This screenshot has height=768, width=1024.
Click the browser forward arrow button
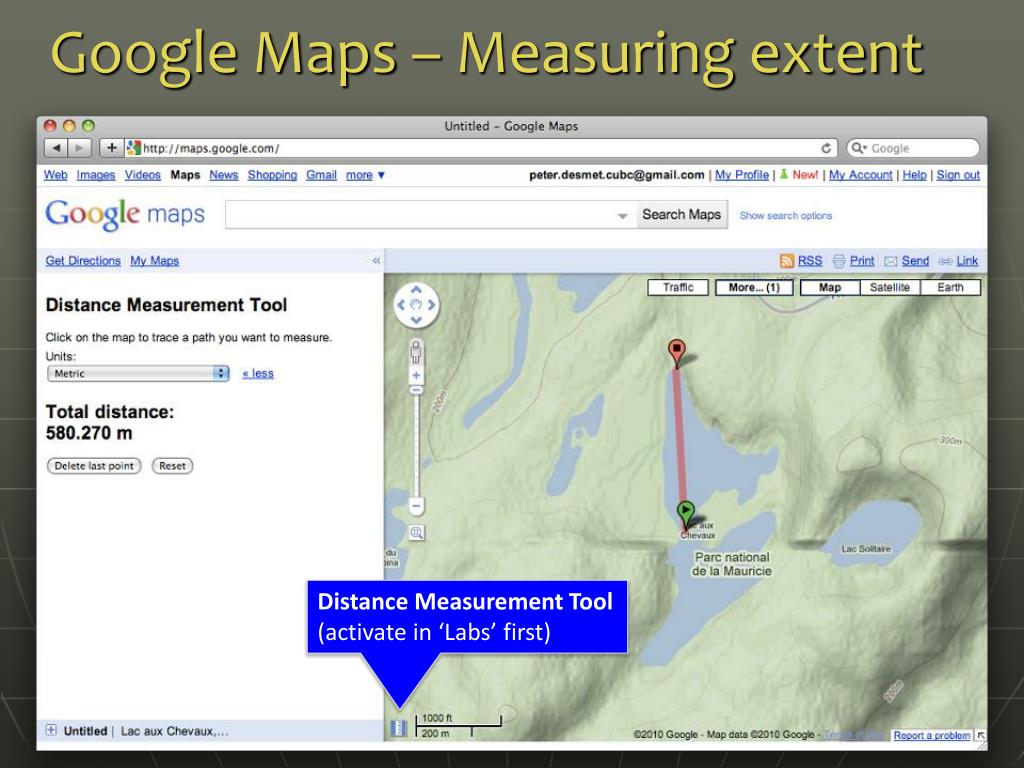[80, 148]
